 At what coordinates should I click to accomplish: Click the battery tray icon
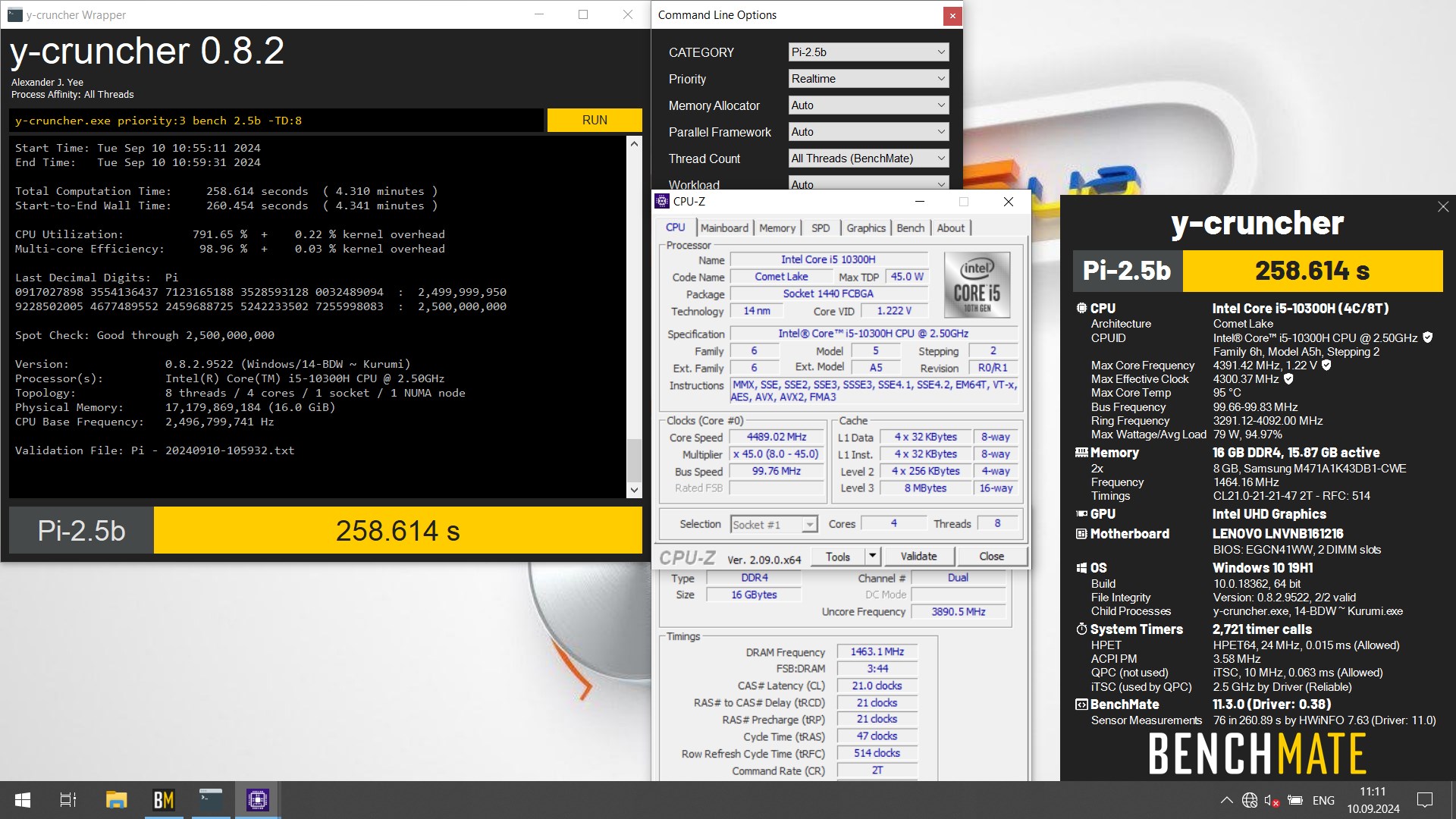[1296, 800]
